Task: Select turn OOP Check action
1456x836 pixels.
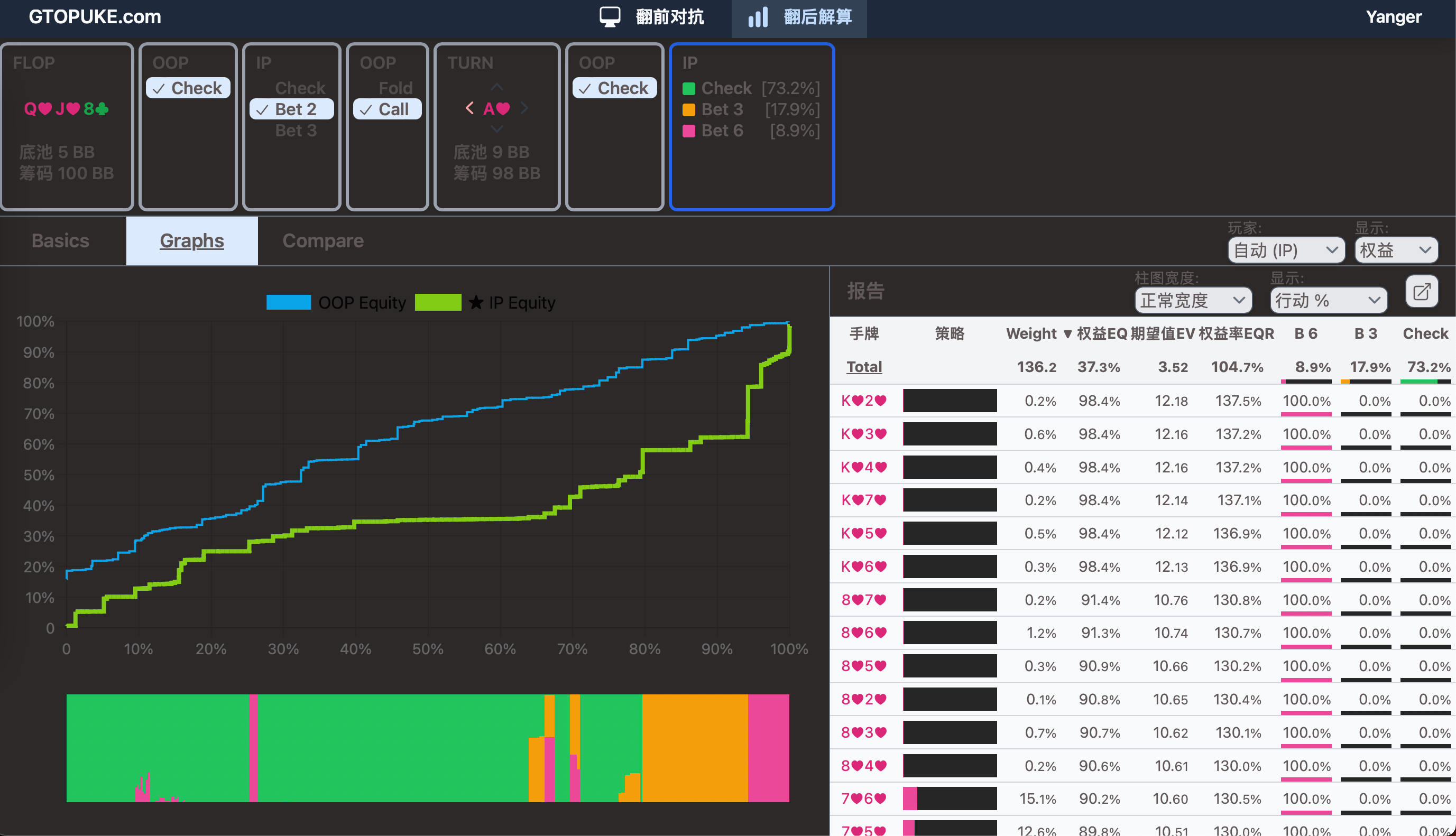Action: click(x=614, y=88)
